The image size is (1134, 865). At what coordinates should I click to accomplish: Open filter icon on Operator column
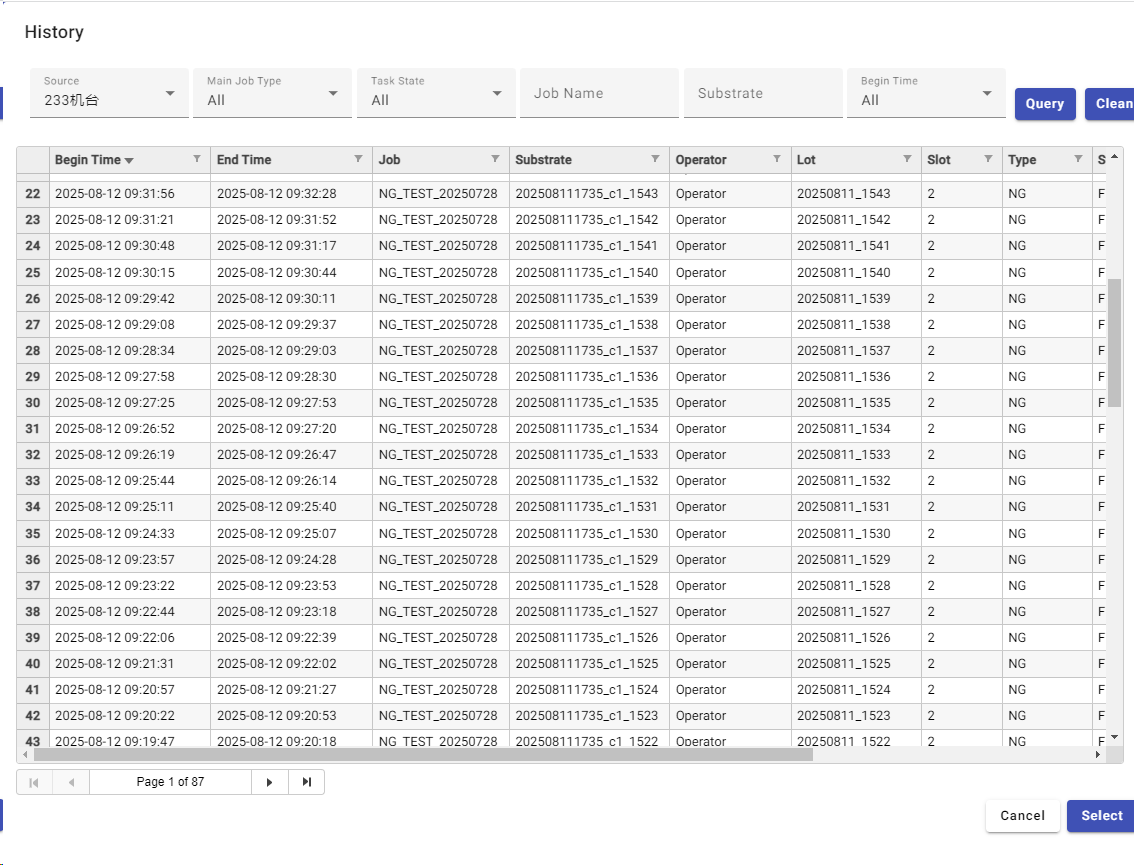[x=777, y=159]
